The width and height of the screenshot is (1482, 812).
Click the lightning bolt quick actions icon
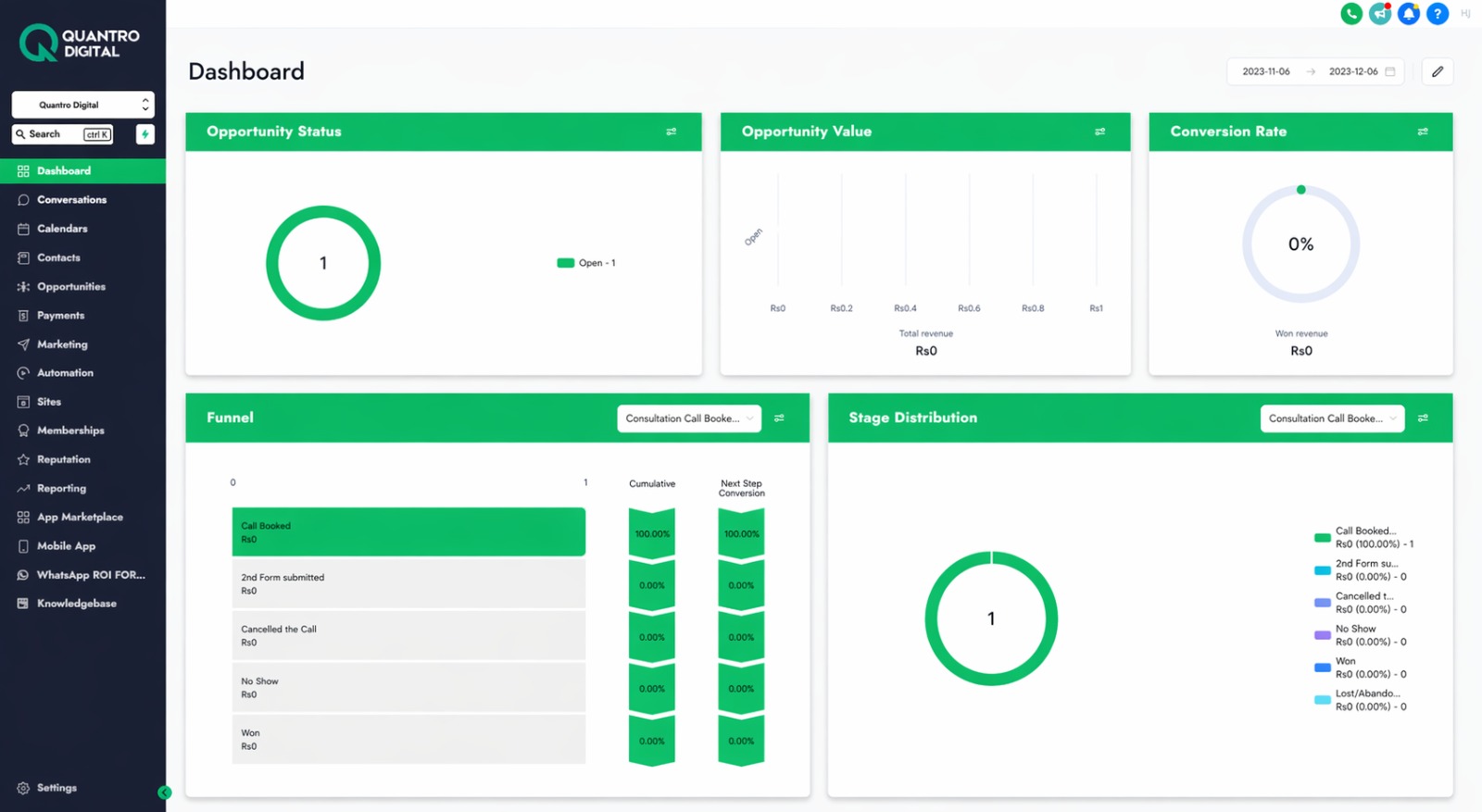pos(145,134)
